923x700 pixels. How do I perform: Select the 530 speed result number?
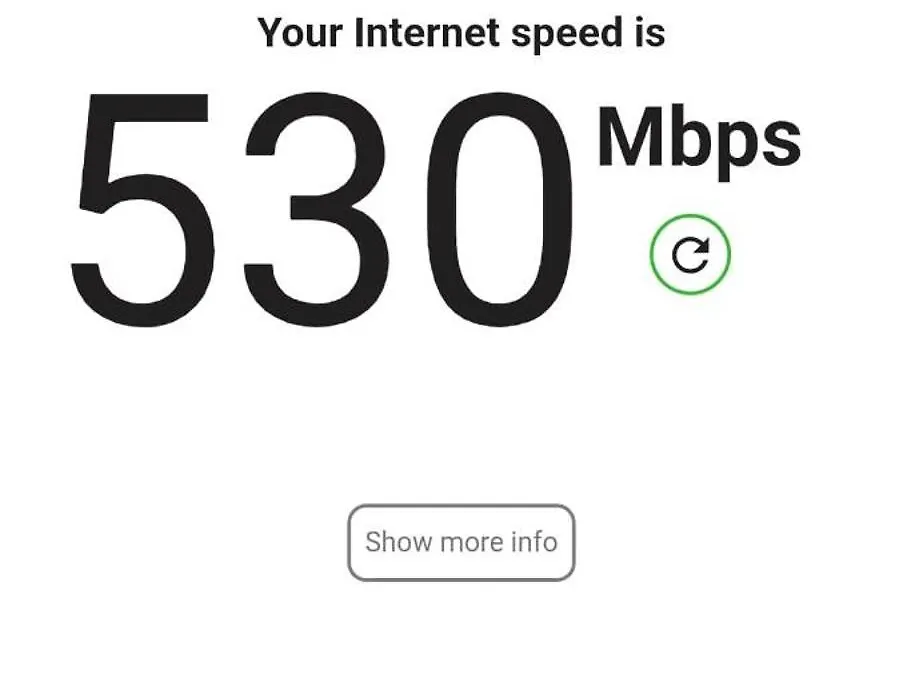tap(322, 210)
